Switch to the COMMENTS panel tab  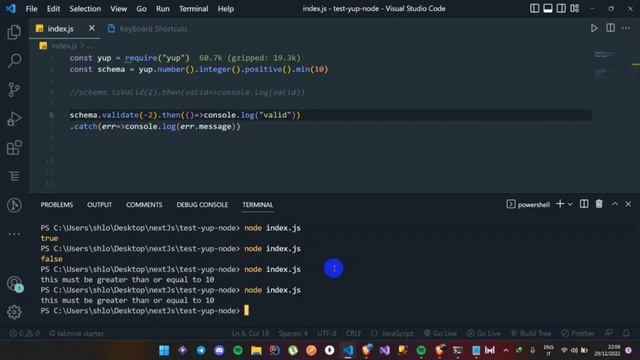(144, 204)
